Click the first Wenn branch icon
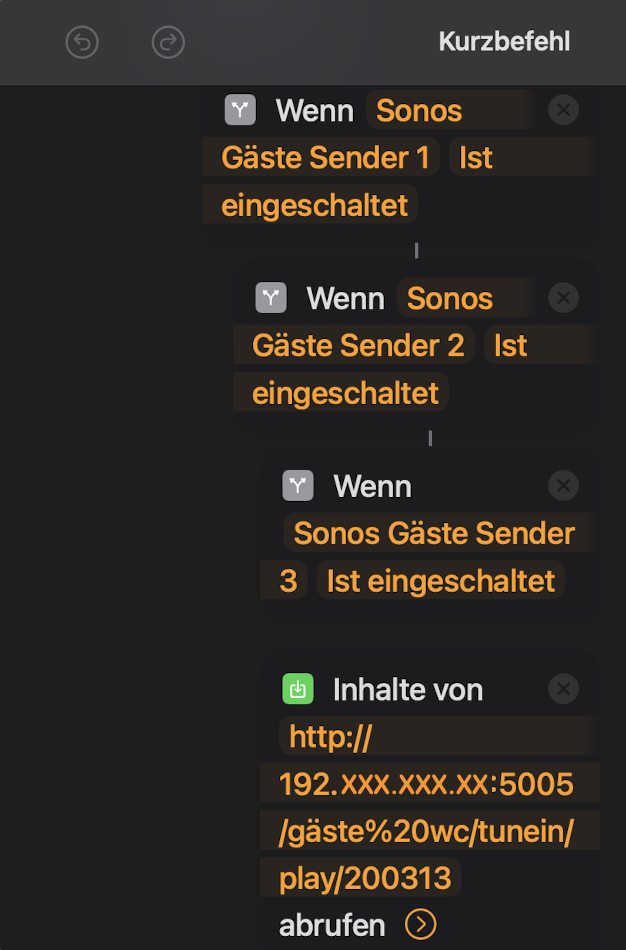 point(240,109)
